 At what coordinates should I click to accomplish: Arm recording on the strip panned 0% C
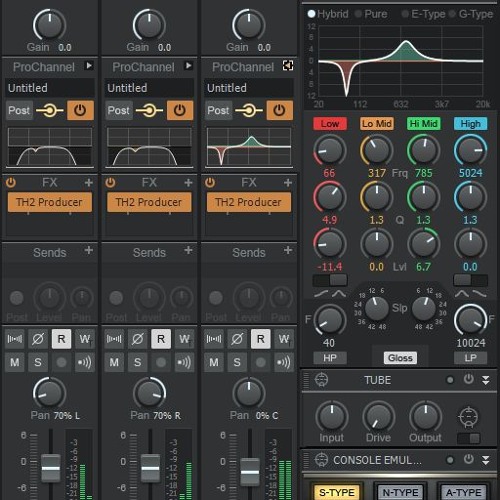260,362
